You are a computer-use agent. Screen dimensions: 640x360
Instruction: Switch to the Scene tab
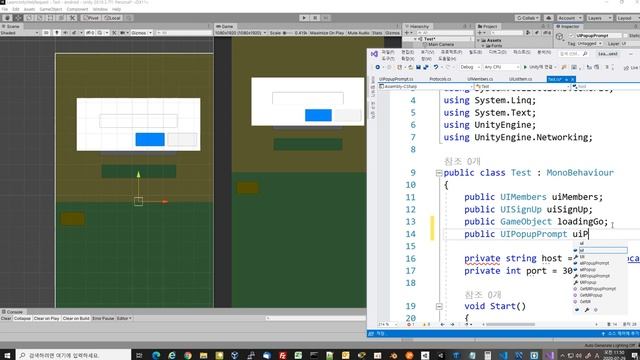[x=11, y=27]
